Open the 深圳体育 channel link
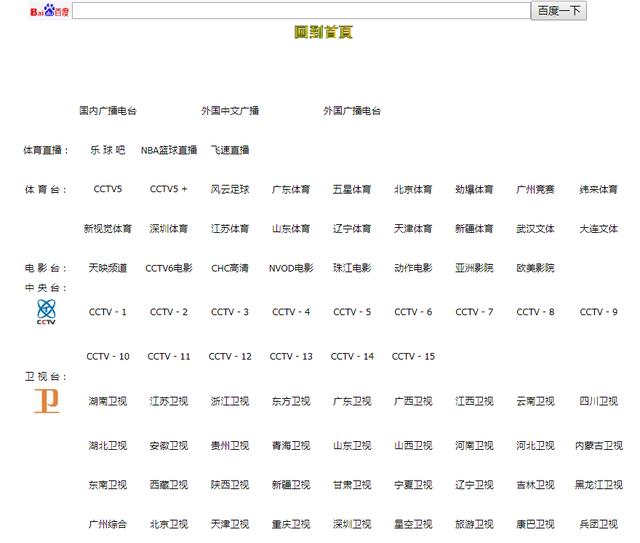The width and height of the screenshot is (640, 543). click(x=169, y=229)
